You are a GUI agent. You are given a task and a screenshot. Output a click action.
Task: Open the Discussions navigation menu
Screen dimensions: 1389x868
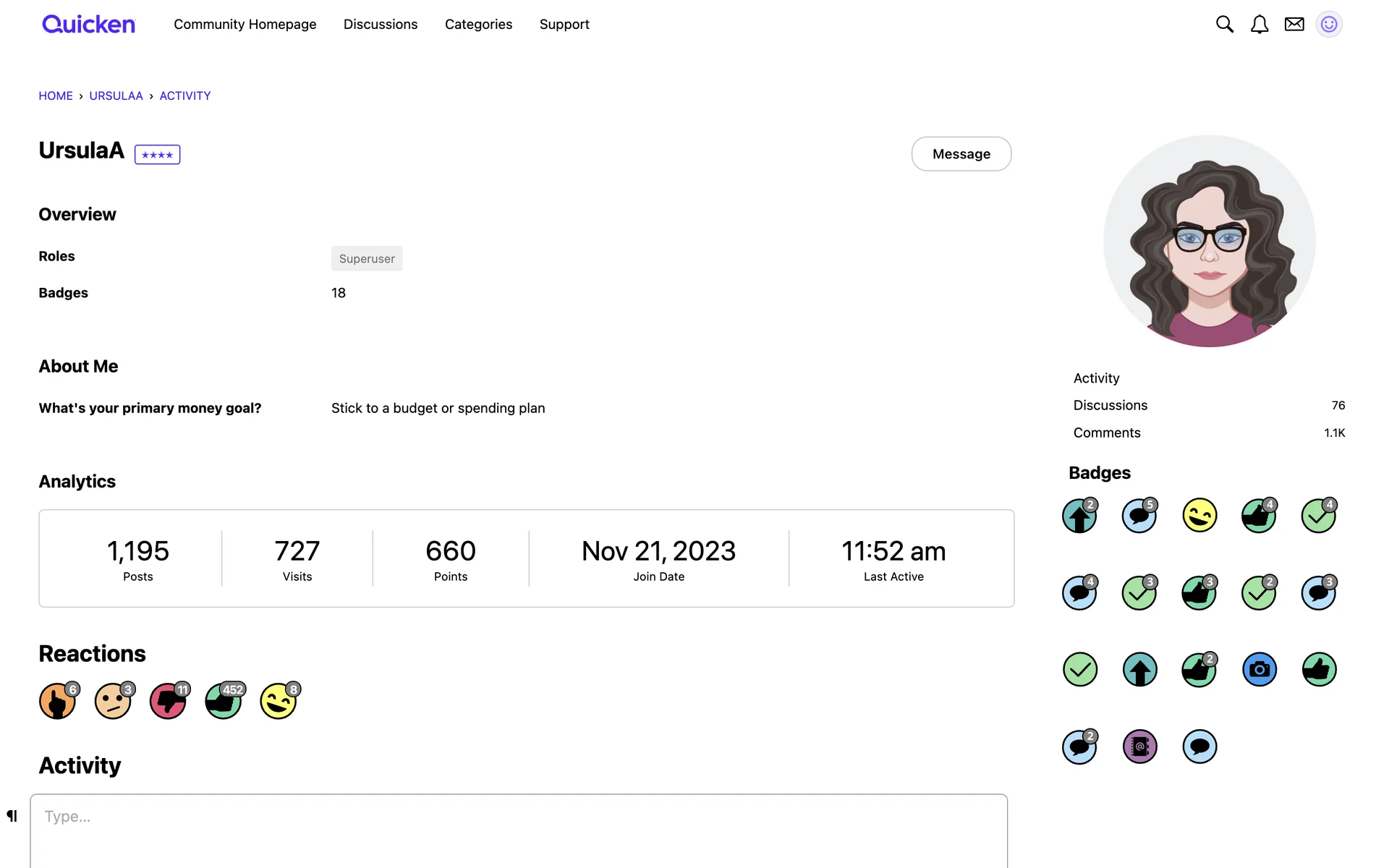point(381,25)
